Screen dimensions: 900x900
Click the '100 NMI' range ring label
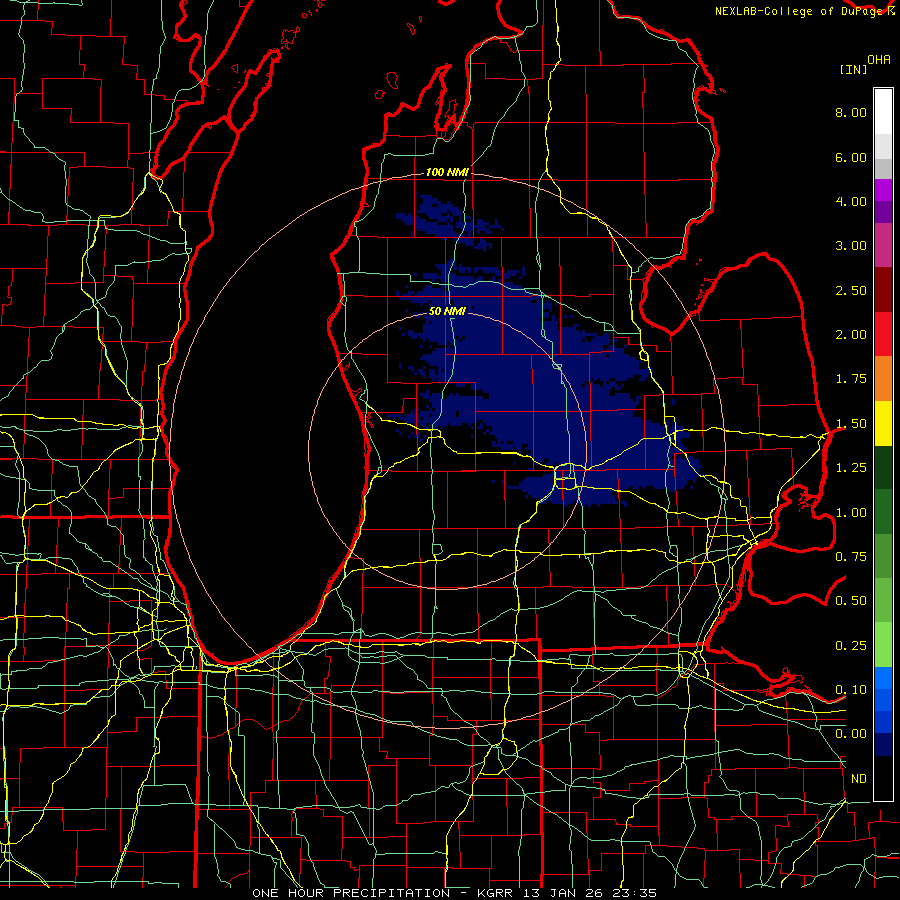coord(447,172)
